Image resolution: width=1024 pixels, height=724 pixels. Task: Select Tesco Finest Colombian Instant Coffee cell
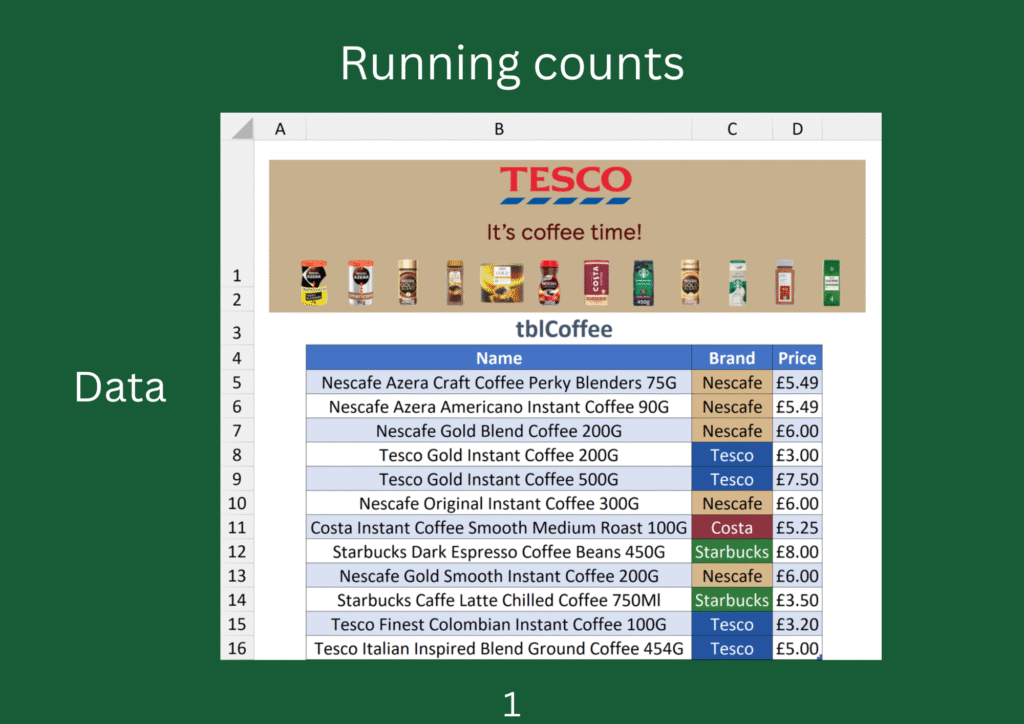pyautogui.click(x=498, y=625)
